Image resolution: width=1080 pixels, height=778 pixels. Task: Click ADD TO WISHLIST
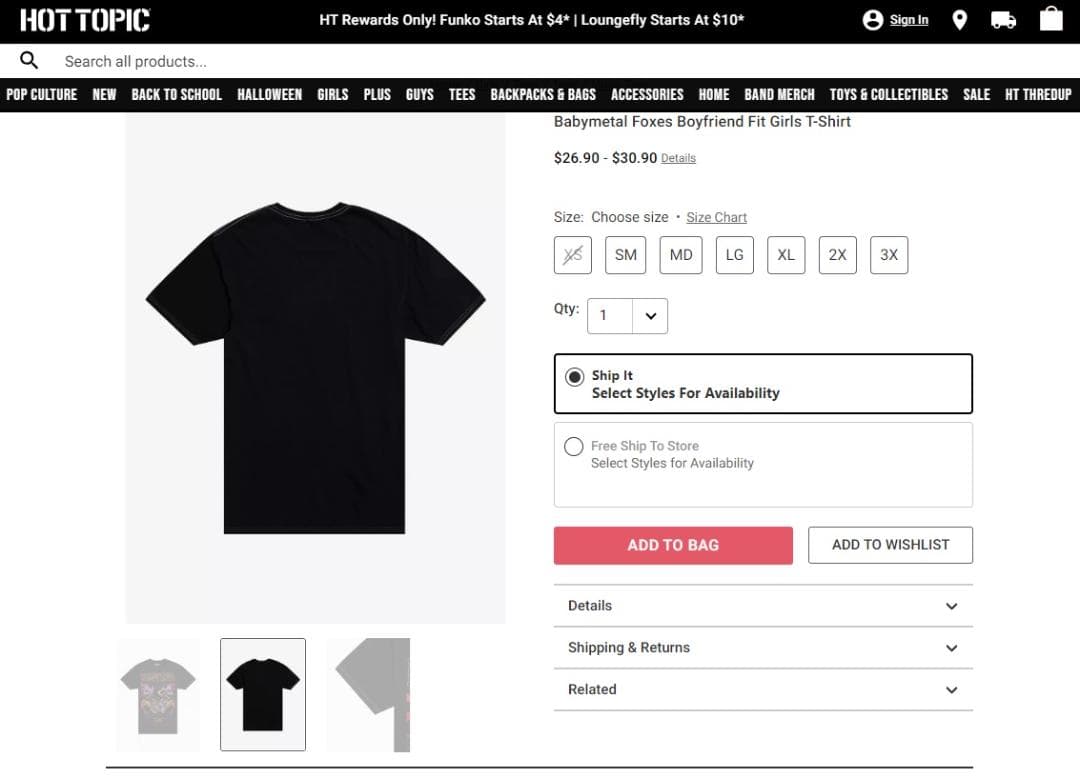pos(890,545)
